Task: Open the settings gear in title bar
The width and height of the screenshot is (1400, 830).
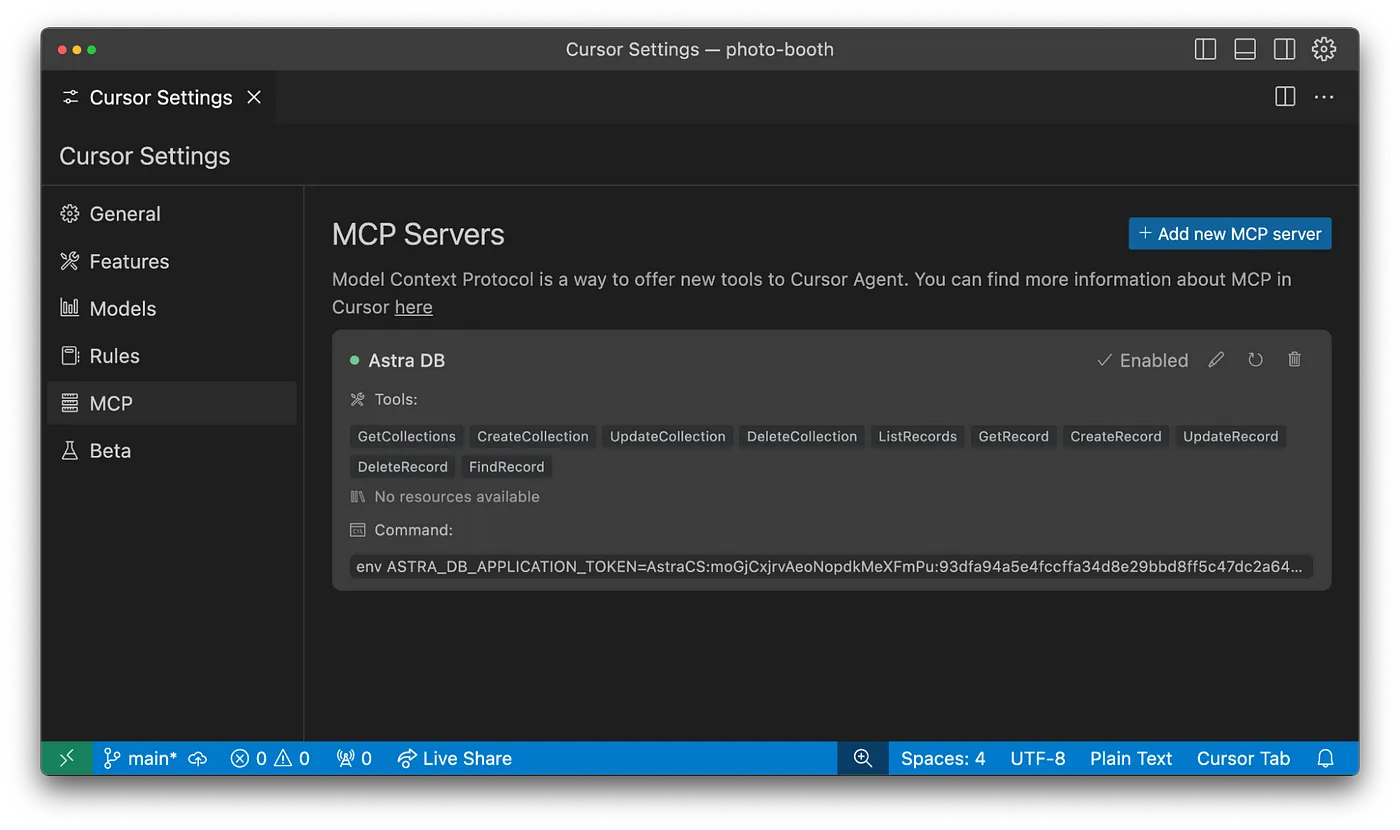Action: [x=1324, y=49]
